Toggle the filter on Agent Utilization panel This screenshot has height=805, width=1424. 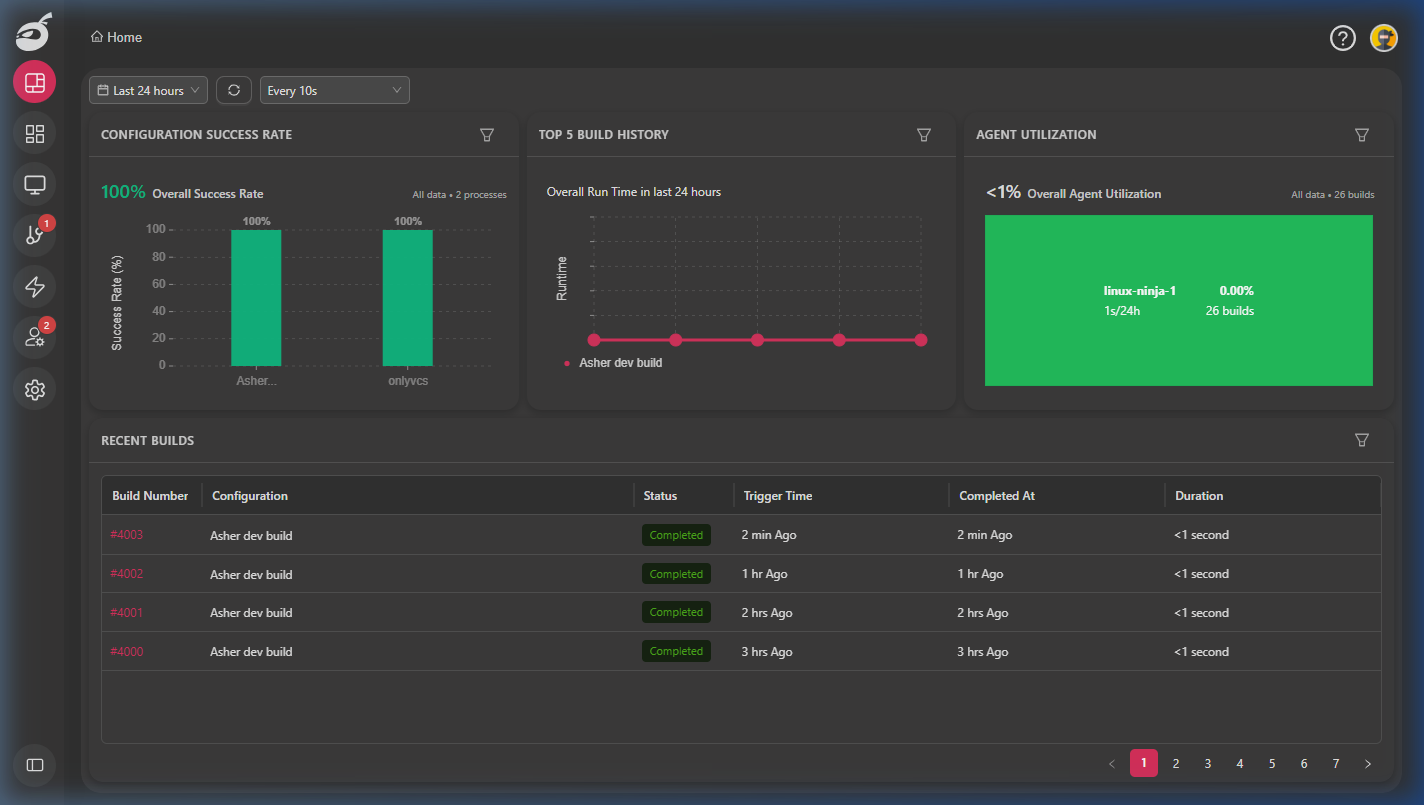1361,134
